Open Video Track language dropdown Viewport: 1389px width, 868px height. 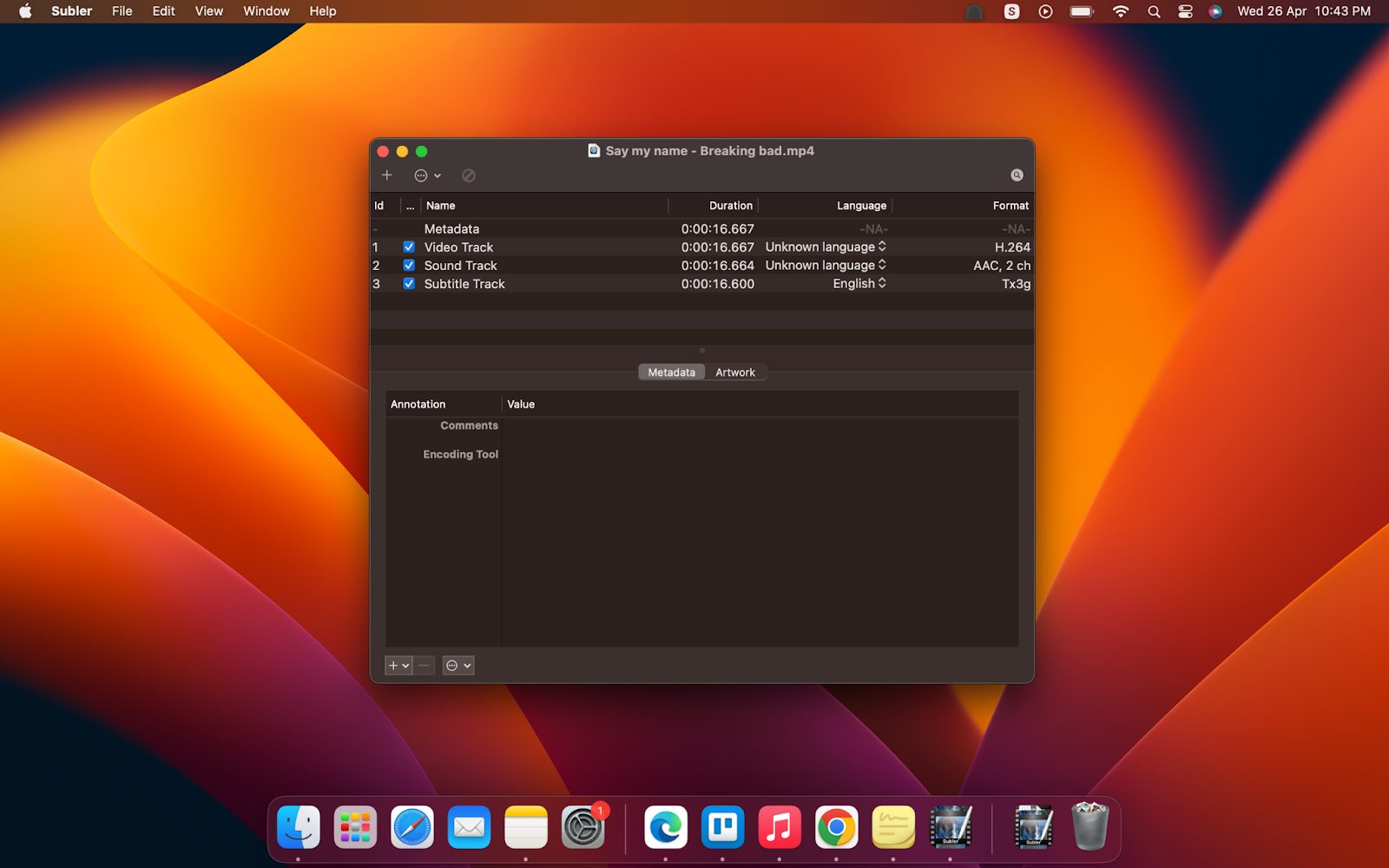pyautogui.click(x=826, y=247)
